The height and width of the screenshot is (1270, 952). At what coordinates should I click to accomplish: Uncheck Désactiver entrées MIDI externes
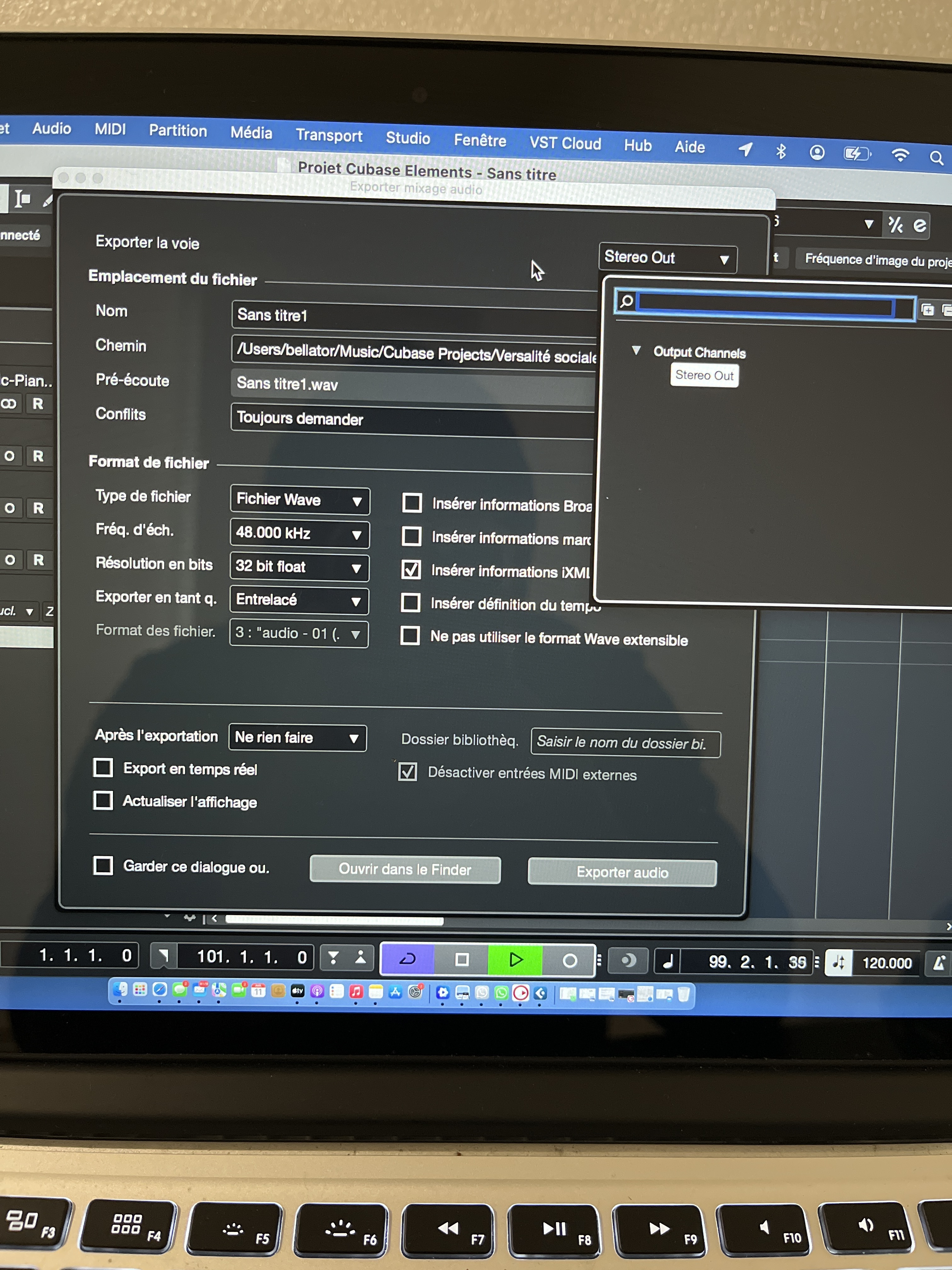coord(407,772)
